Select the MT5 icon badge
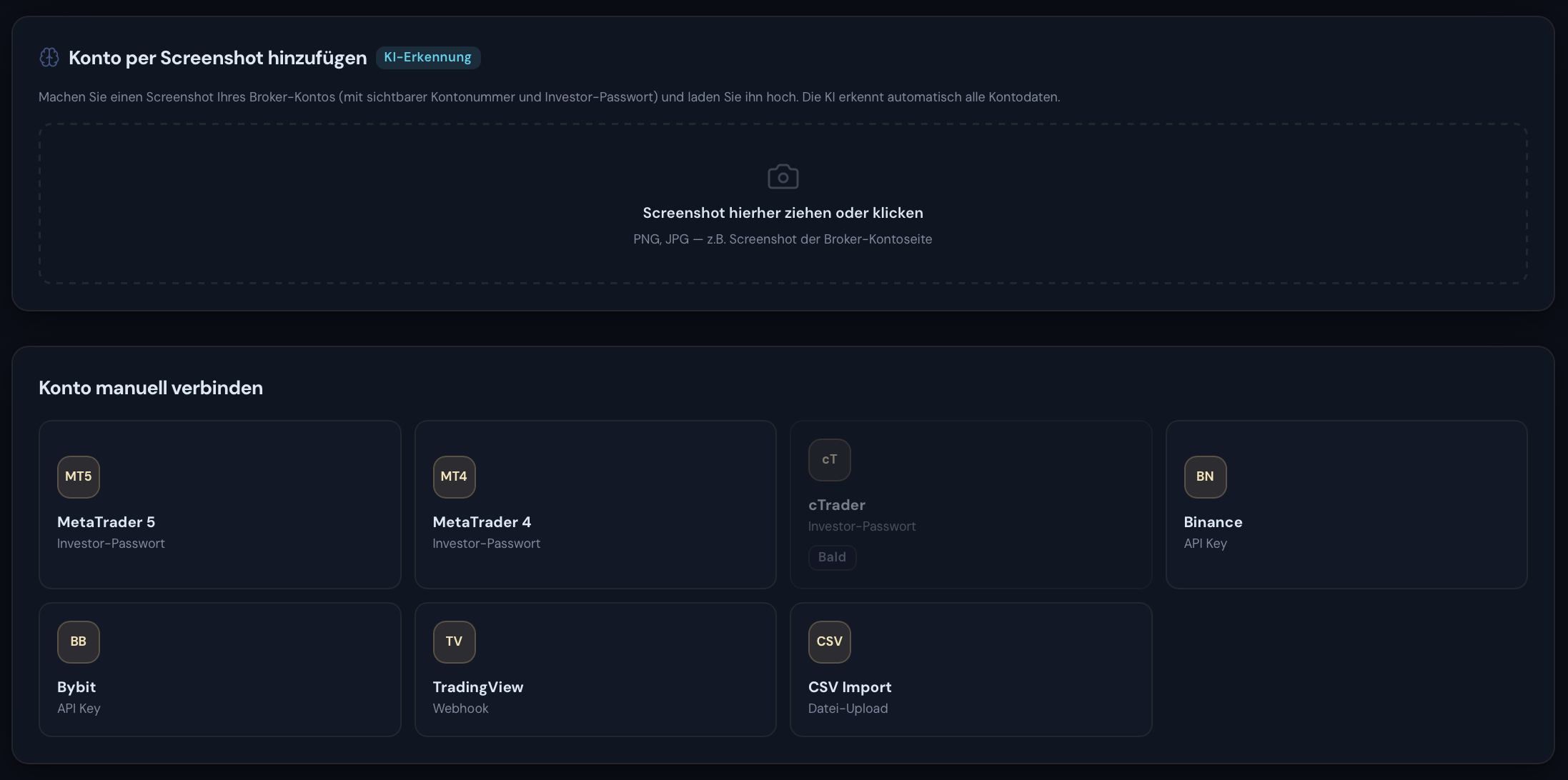The width and height of the screenshot is (1568, 780). [78, 476]
